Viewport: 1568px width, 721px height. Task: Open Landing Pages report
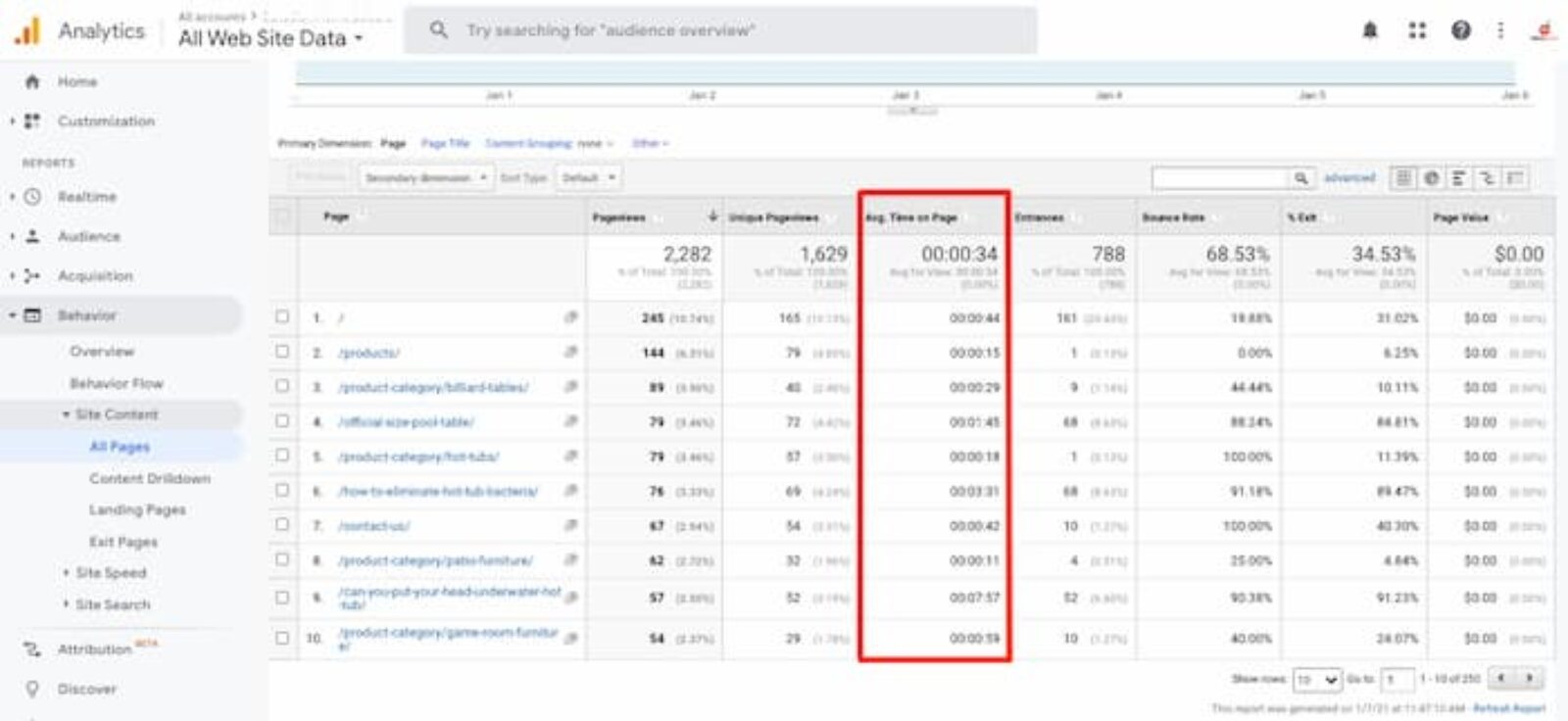[x=137, y=509]
